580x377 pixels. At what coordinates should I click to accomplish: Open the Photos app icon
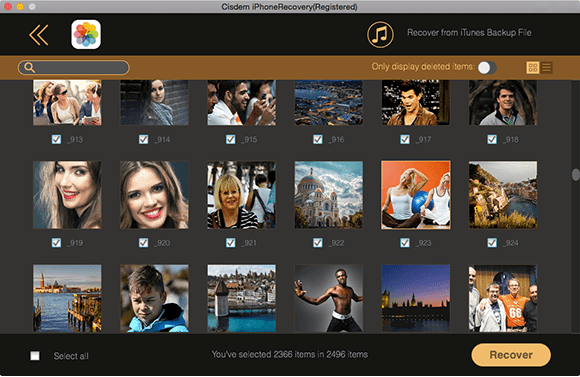click(86, 34)
